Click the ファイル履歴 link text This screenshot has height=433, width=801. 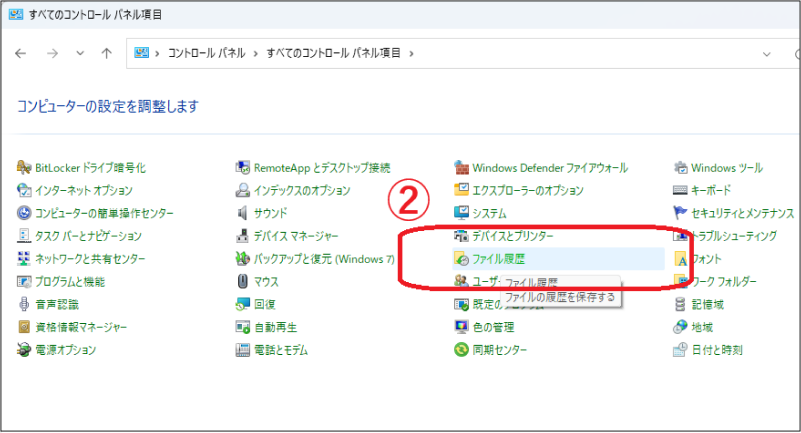point(499,259)
